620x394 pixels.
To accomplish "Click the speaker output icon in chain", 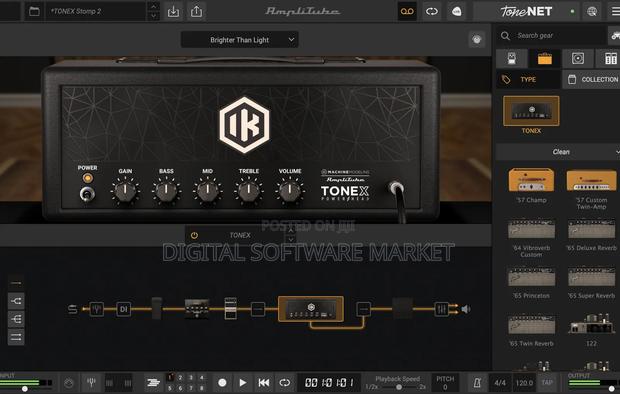I will click(466, 309).
